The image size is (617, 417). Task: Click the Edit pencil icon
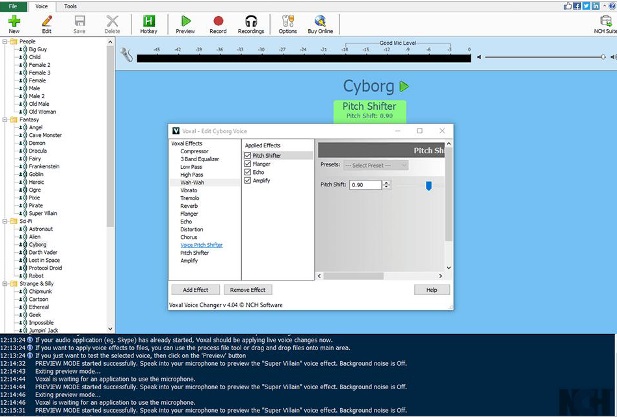pos(47,21)
